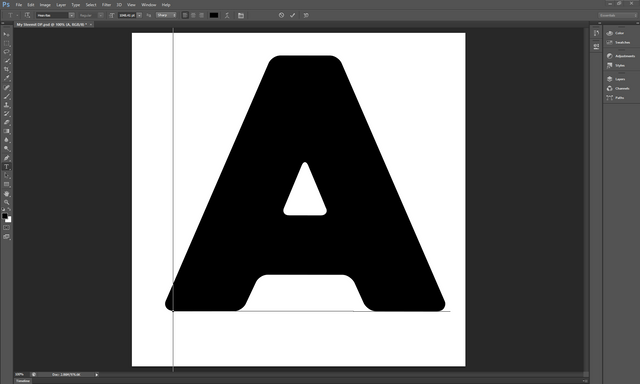Click the black text color swatch
Image resolution: width=640 pixels, height=384 pixels.
click(x=214, y=15)
